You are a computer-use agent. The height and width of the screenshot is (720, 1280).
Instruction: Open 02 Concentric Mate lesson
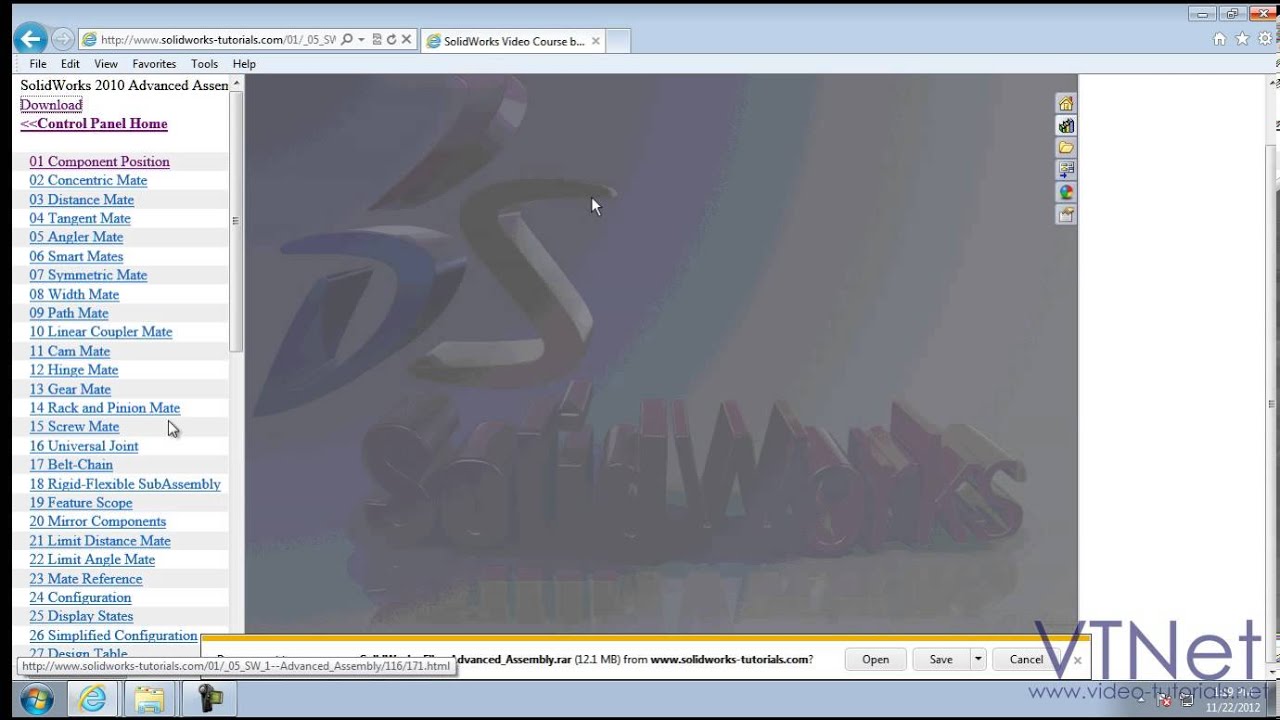(x=88, y=180)
